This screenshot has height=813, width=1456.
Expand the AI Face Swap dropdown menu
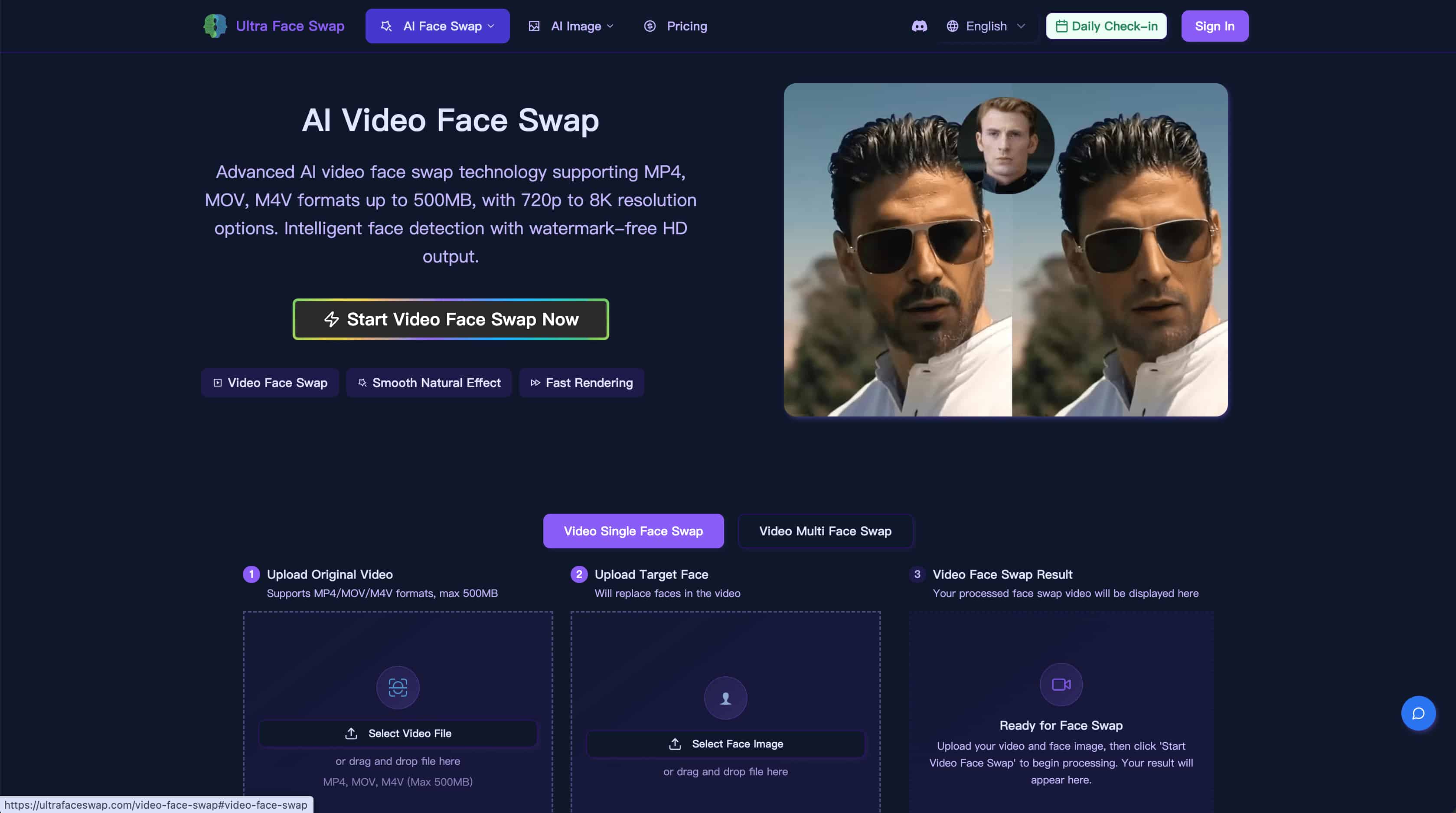coord(437,26)
